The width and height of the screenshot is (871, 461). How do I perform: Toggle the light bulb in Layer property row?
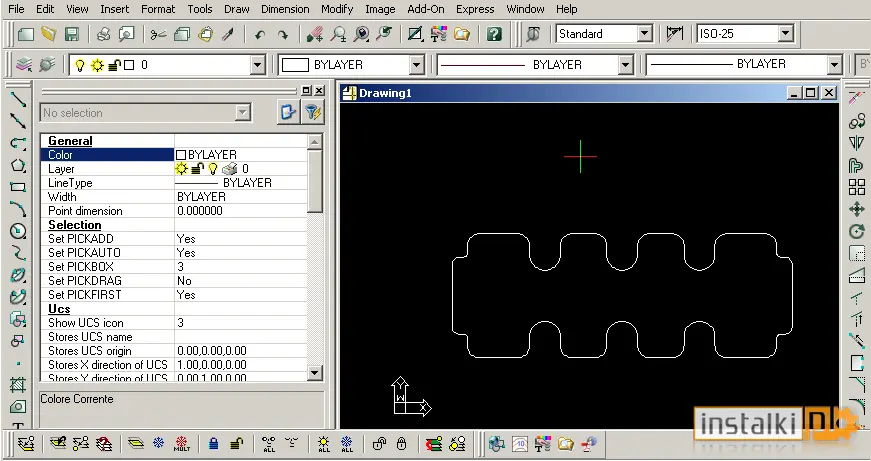tap(213, 169)
